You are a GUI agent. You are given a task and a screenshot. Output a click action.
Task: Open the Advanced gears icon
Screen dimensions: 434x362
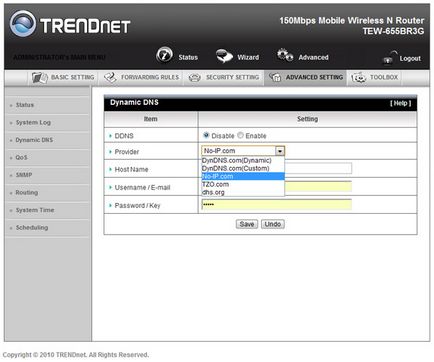click(x=285, y=55)
